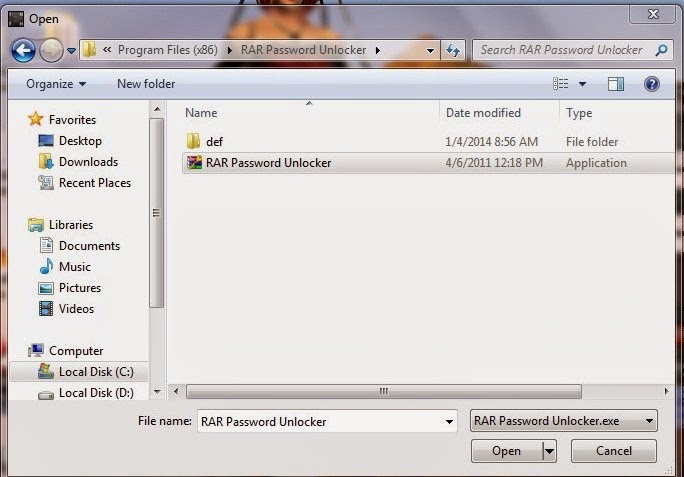Screen dimensions: 684x477
Task: Expand File name dropdown arrow
Action: [449, 422]
